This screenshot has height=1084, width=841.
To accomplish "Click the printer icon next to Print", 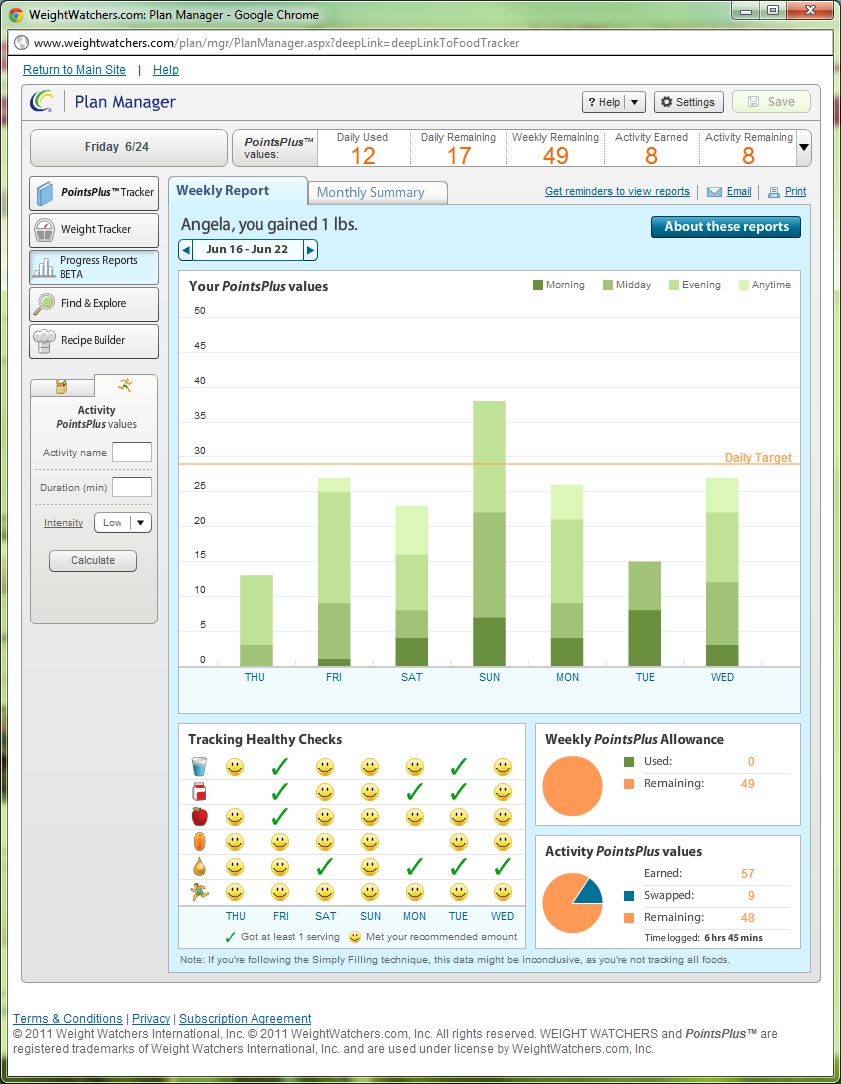I will (x=773, y=192).
